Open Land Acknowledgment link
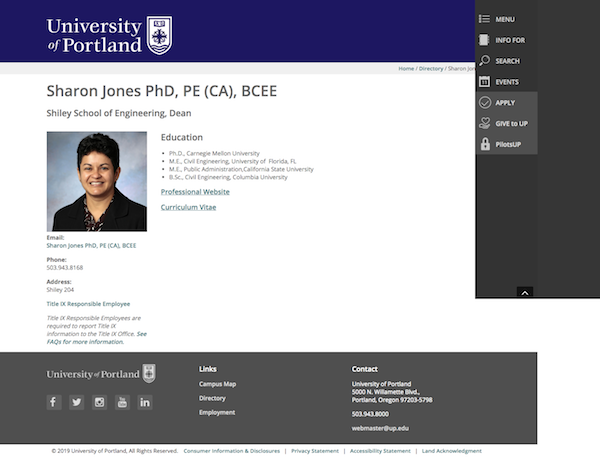 click(452, 451)
